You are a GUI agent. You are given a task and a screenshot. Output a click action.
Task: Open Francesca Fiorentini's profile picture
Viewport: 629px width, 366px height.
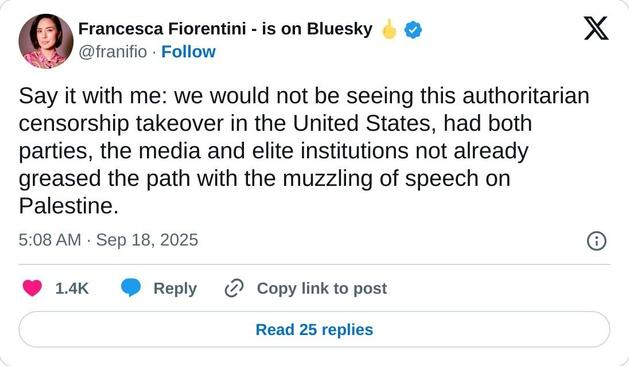point(46,41)
